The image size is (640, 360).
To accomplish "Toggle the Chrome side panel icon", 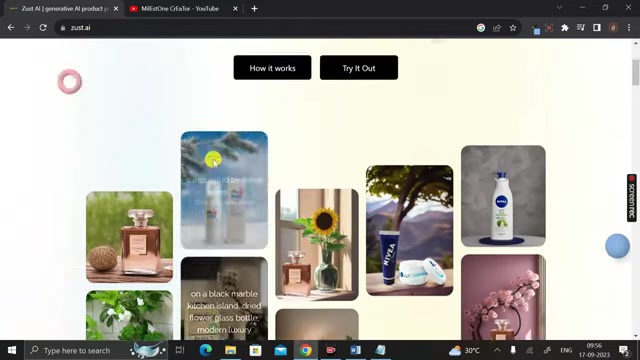I will coord(596,28).
